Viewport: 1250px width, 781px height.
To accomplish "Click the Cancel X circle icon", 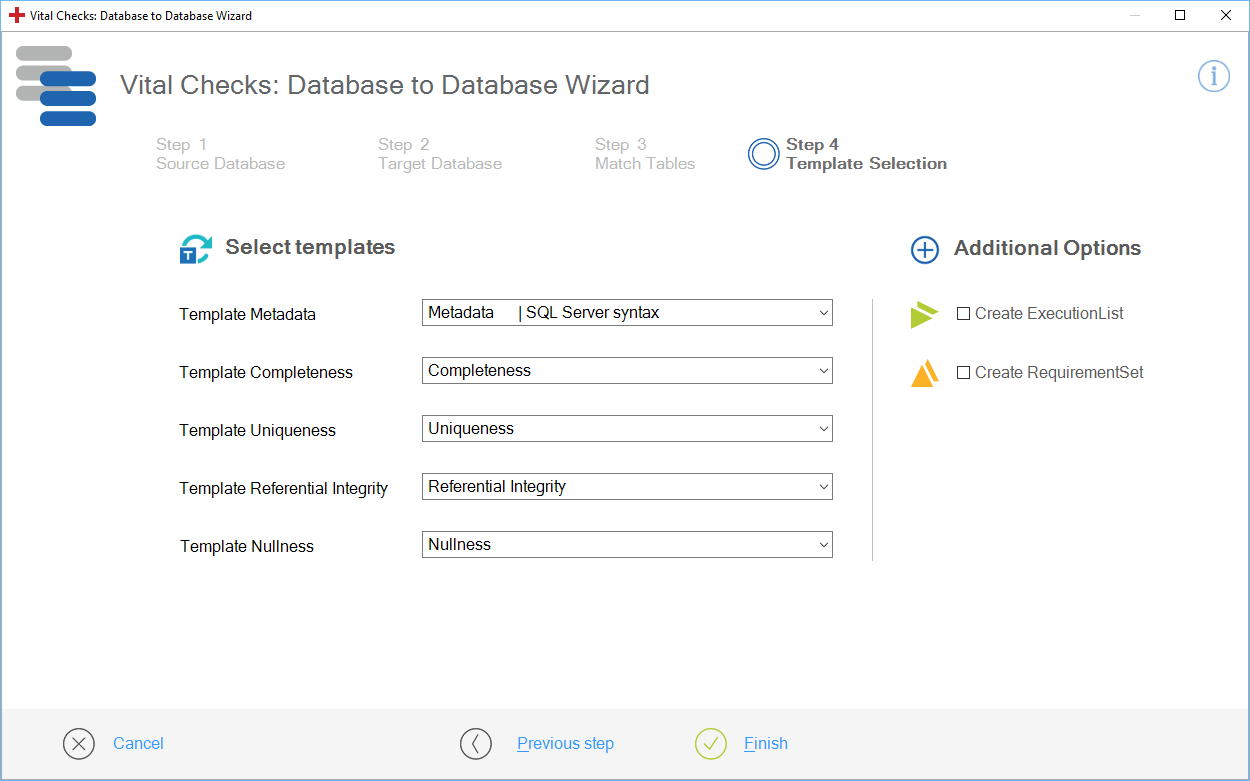I will [78, 744].
